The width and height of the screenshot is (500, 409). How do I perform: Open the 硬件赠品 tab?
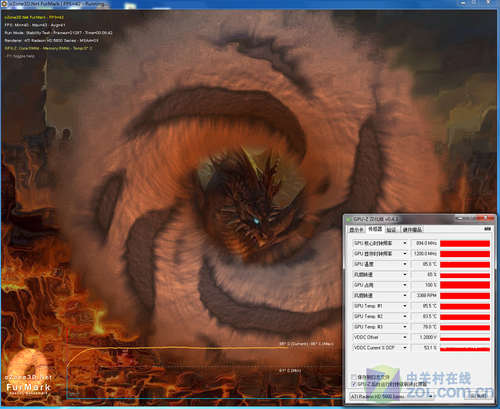tap(412, 230)
